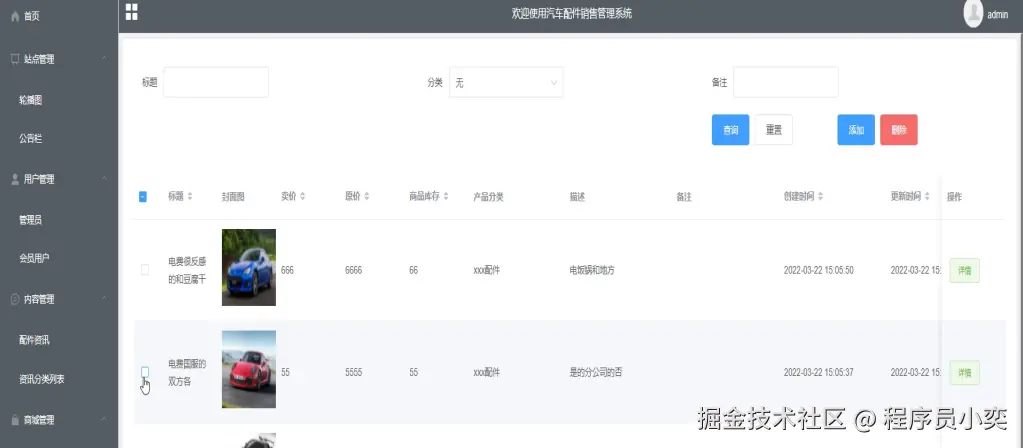This screenshot has width=1023, height=448.
Task: Collapse the 商城管理 menu chevron
Action: 104,420
